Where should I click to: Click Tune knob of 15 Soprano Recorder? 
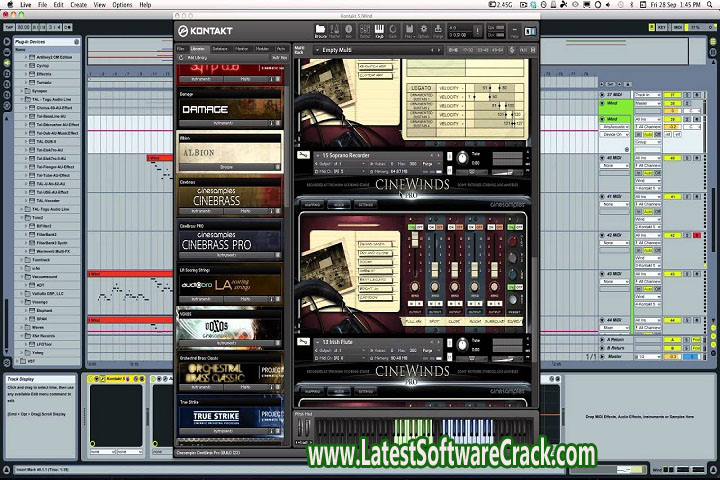[x=462, y=159]
